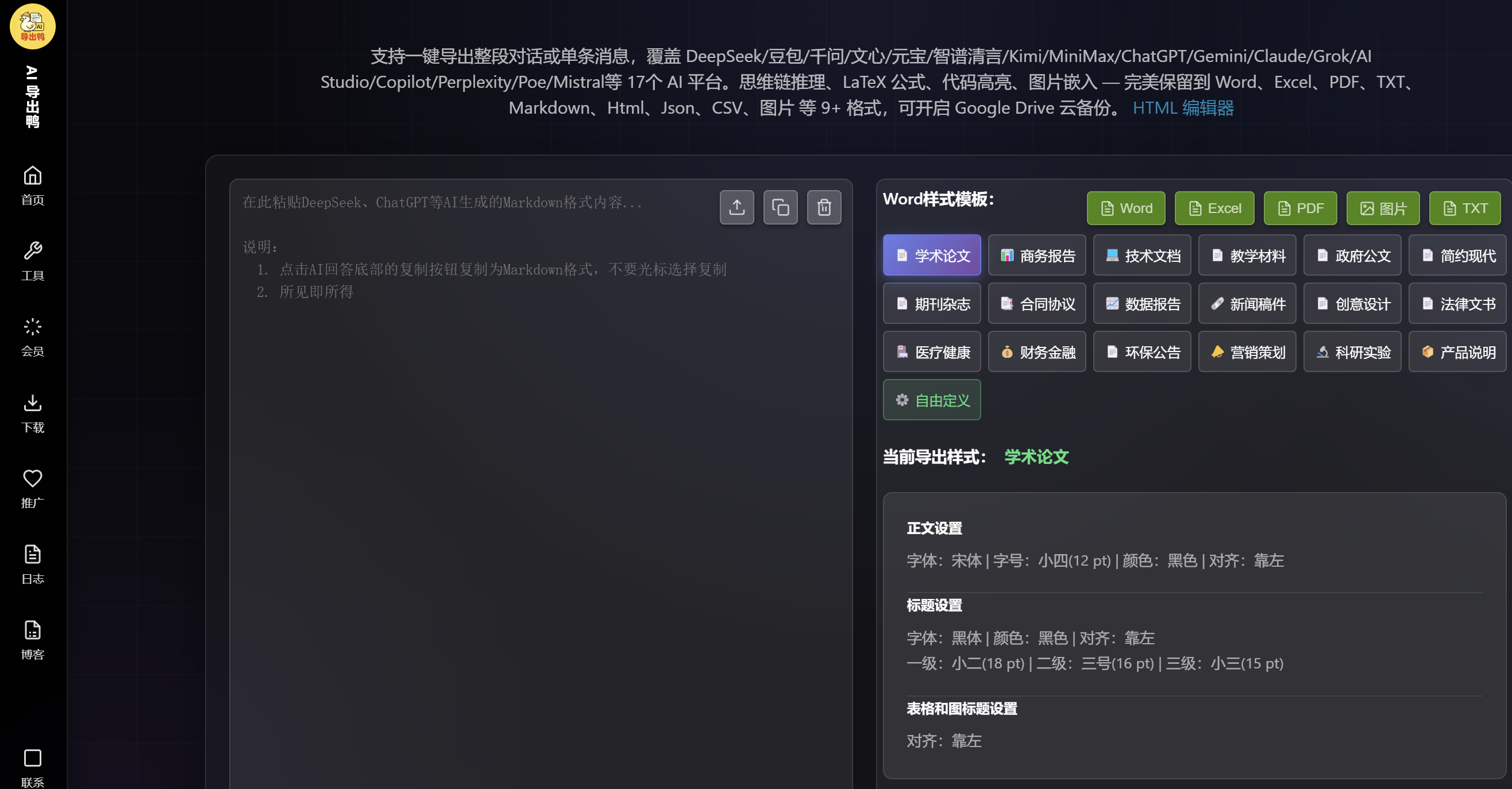Click the Word样式模板 heading
Viewport: 1512px width, 789px height.
[x=939, y=199]
